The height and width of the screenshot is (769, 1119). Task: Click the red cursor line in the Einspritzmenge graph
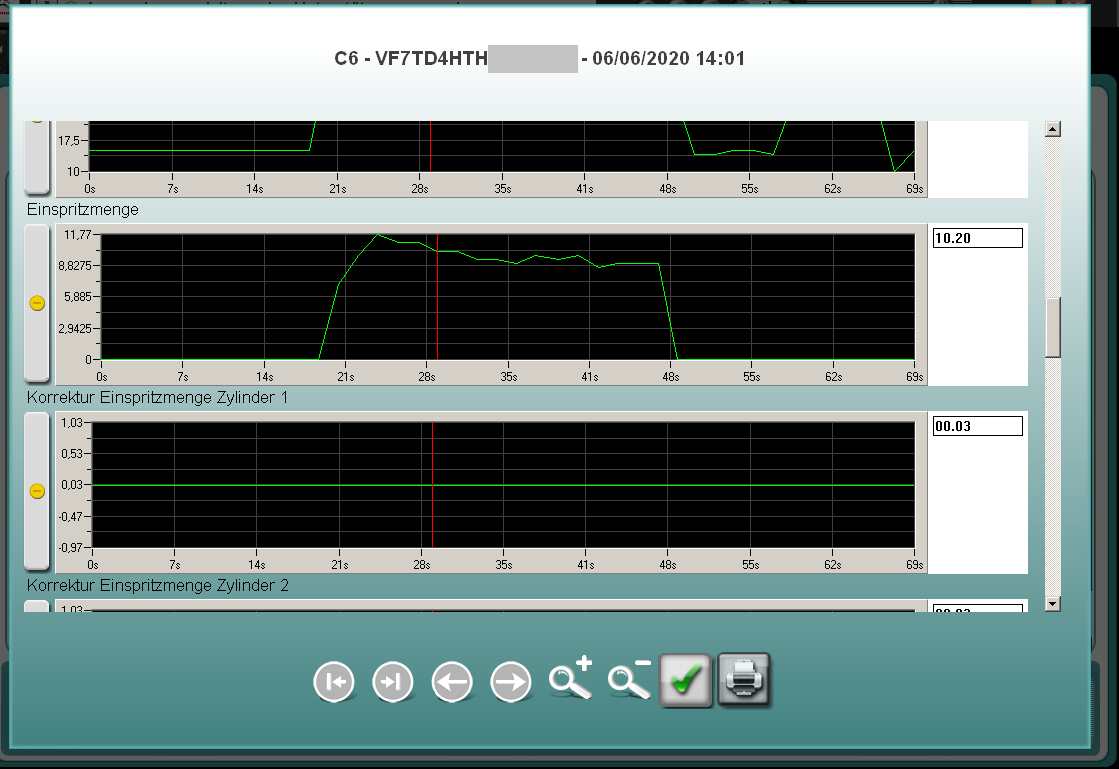pos(437,297)
